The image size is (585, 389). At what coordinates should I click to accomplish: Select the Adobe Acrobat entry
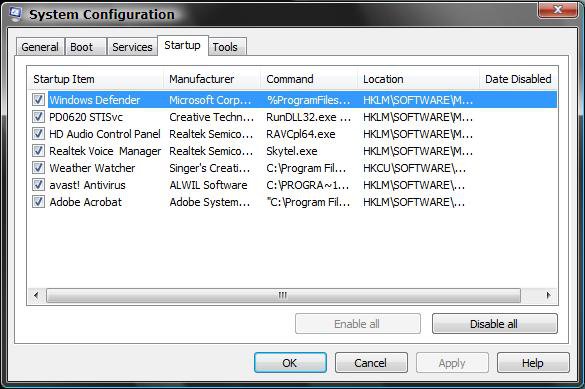tap(86, 202)
